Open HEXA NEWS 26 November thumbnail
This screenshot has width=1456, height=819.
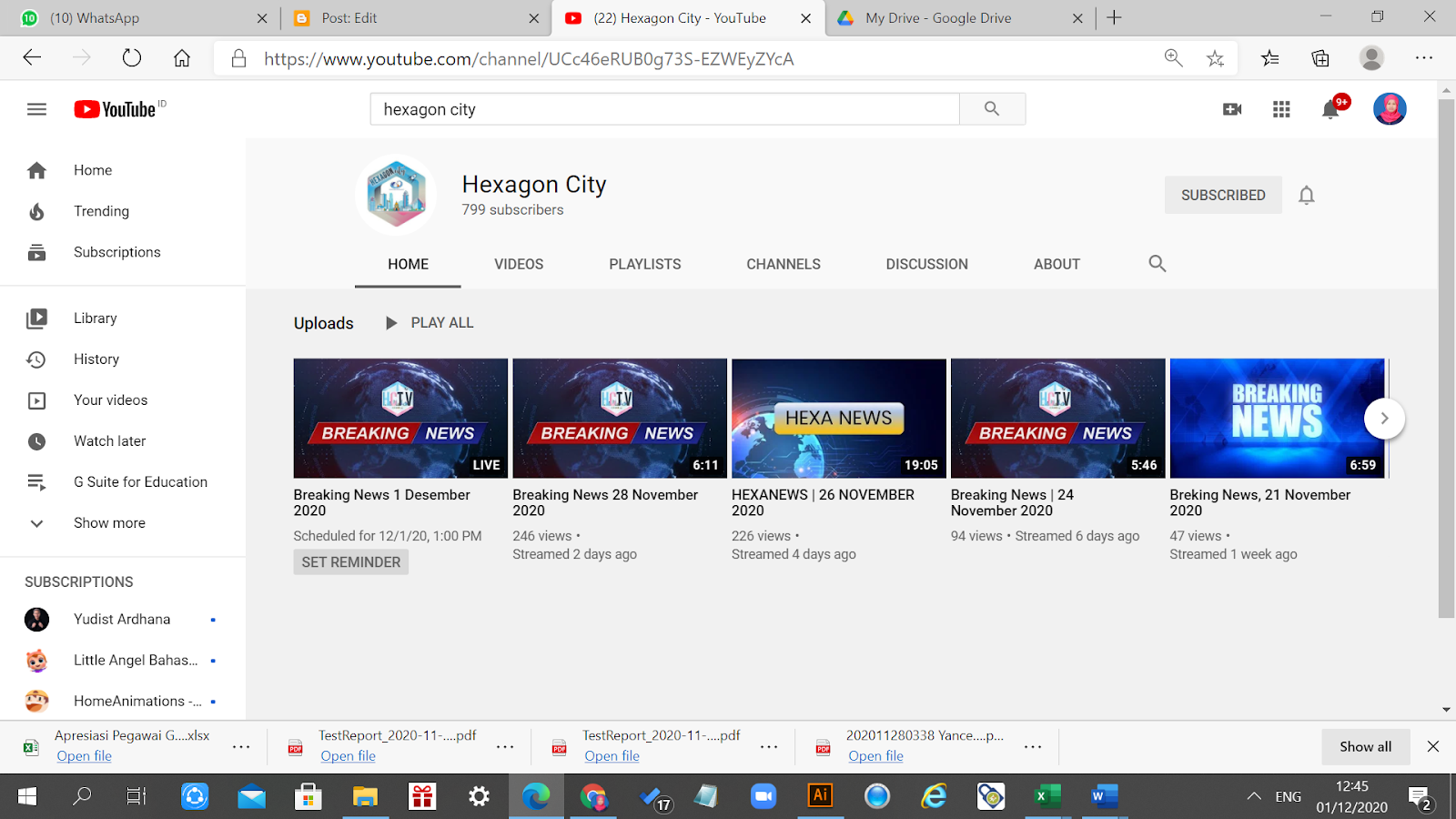[839, 419]
